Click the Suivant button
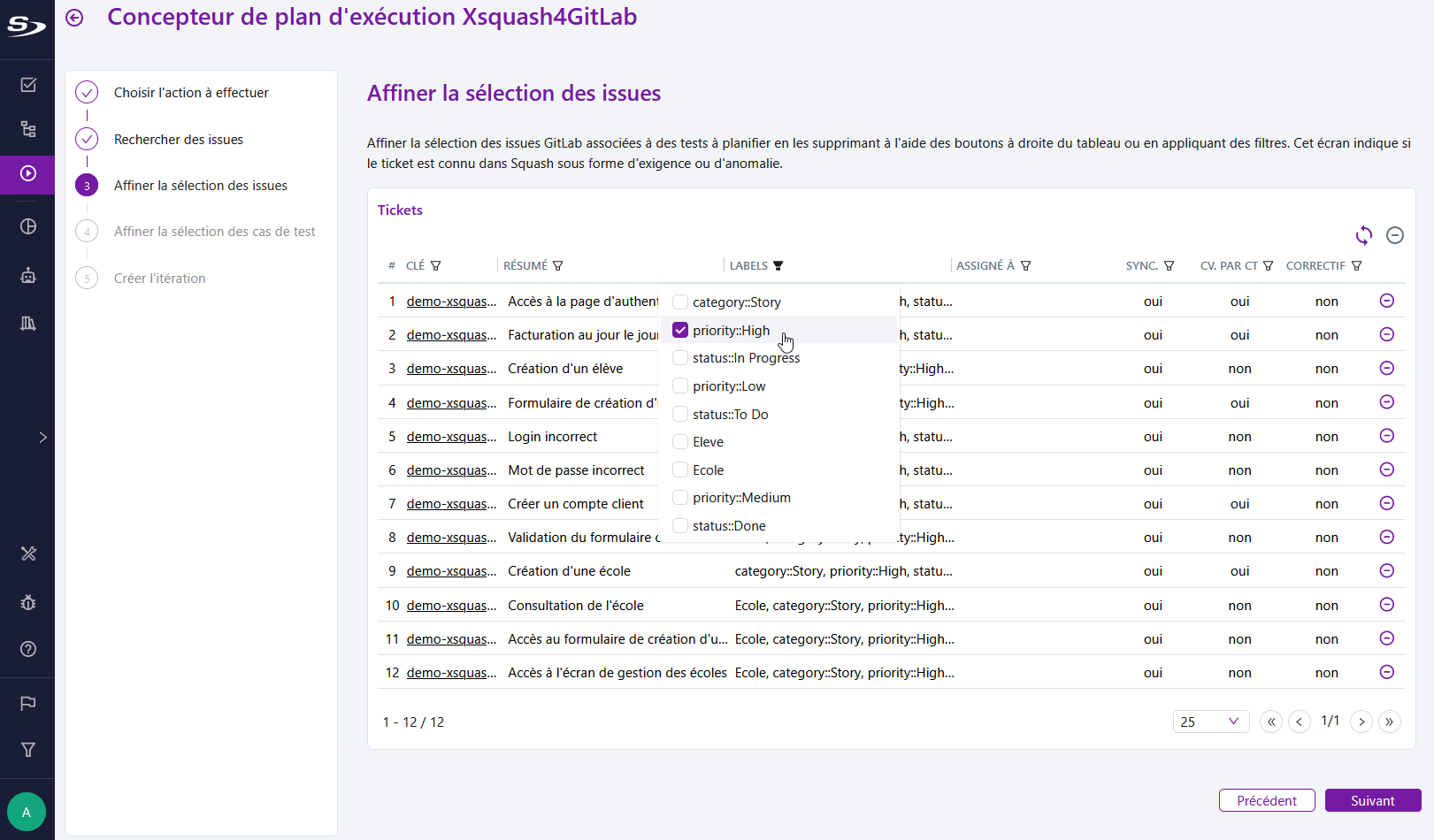The height and width of the screenshot is (840, 1434). (x=1372, y=800)
